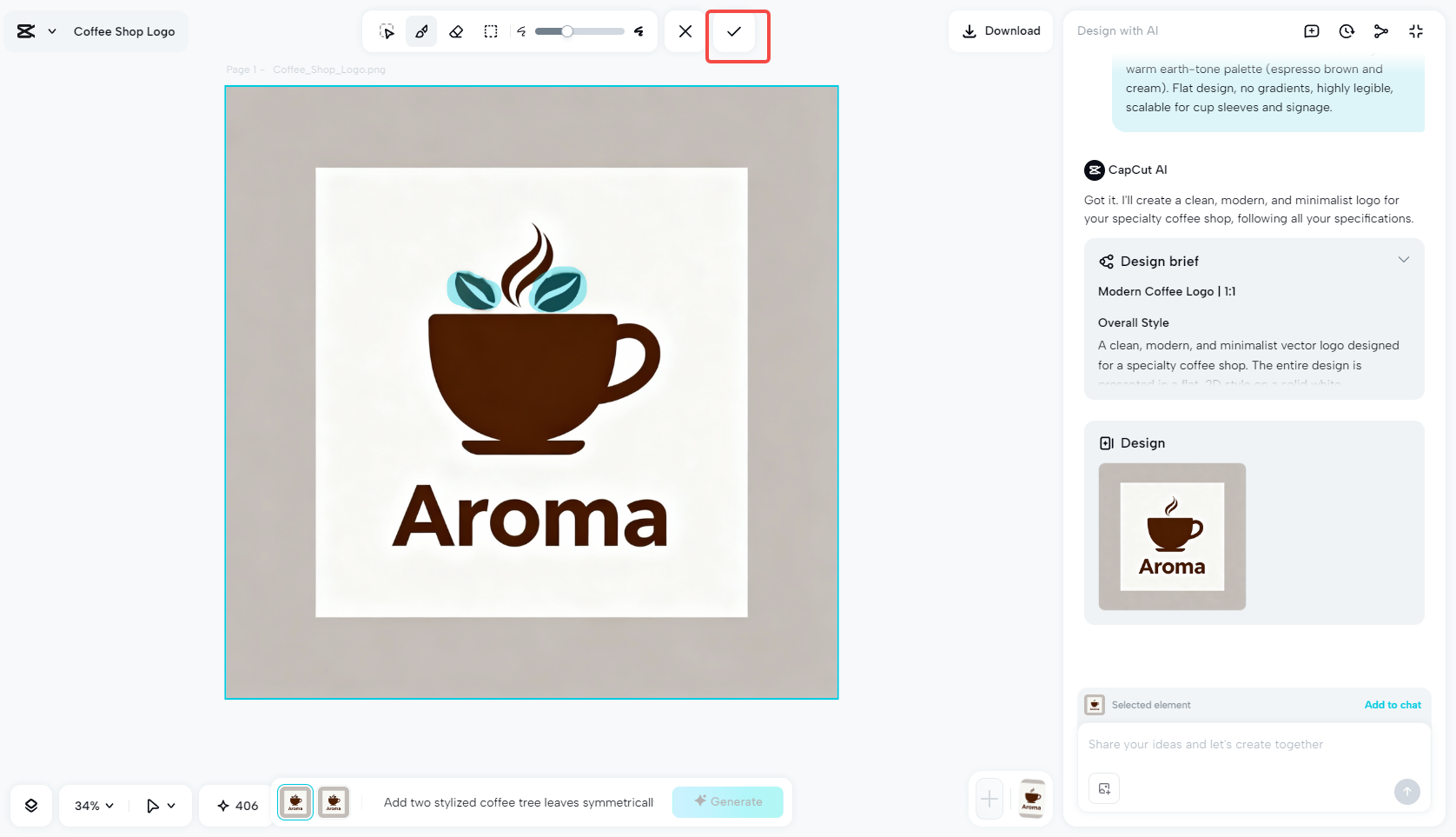Click the Design brief share-nodes icon

pyautogui.click(x=1106, y=262)
